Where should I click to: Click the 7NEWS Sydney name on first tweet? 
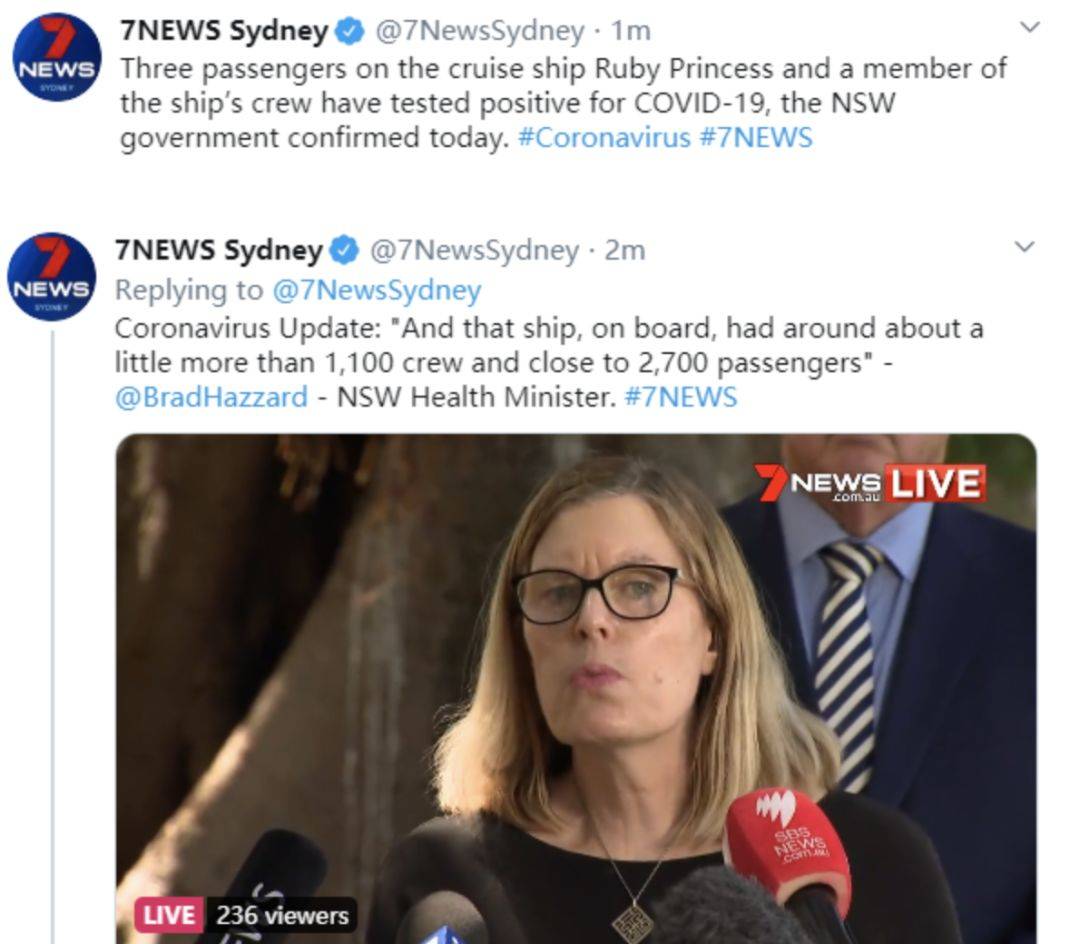[225, 31]
